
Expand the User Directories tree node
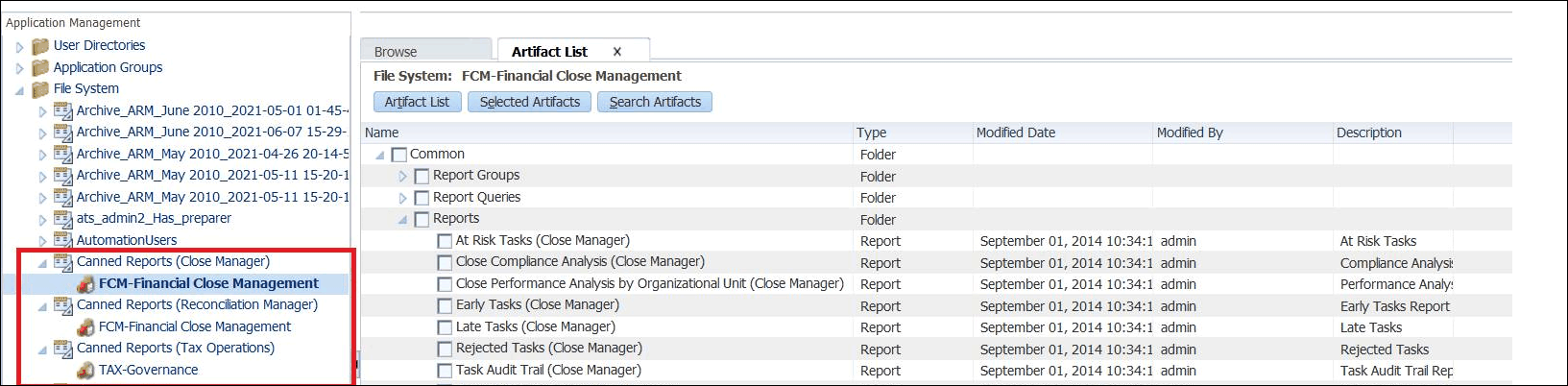click(19, 46)
